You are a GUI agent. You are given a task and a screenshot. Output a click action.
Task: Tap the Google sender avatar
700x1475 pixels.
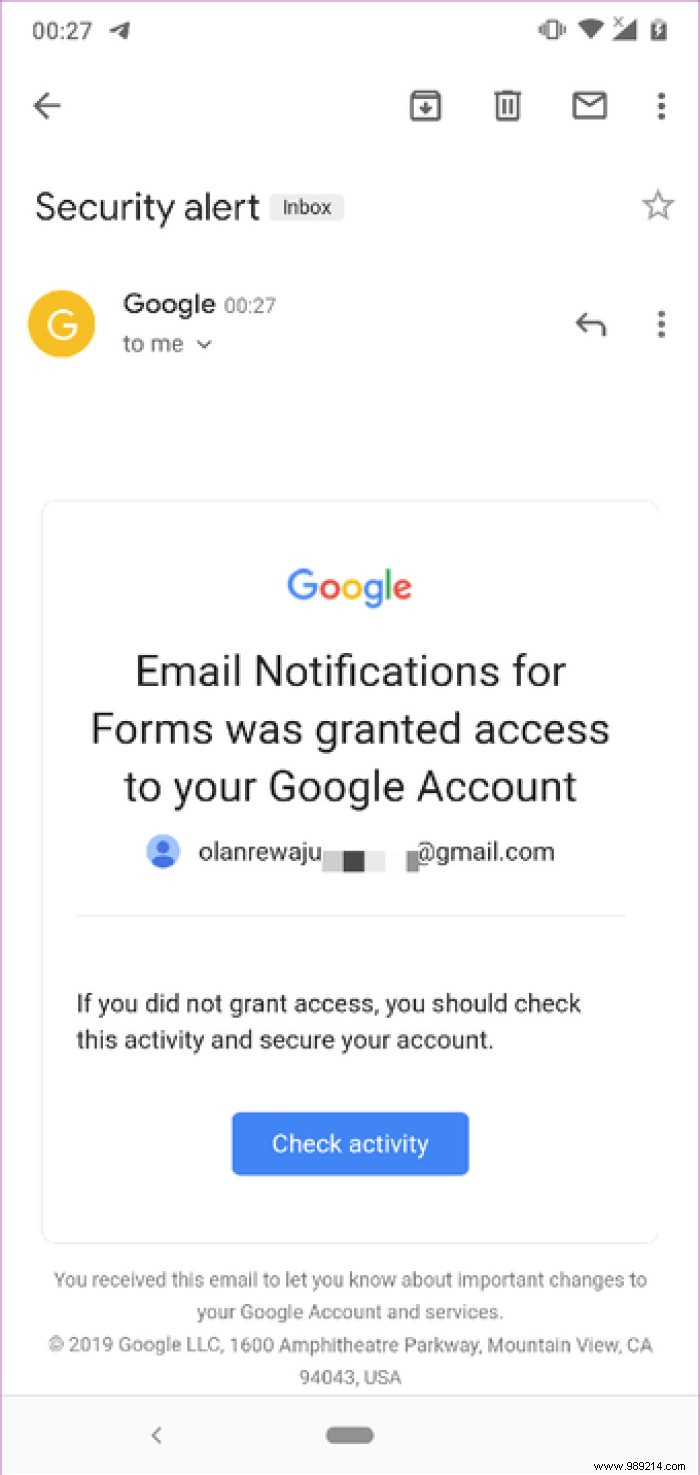[61, 323]
